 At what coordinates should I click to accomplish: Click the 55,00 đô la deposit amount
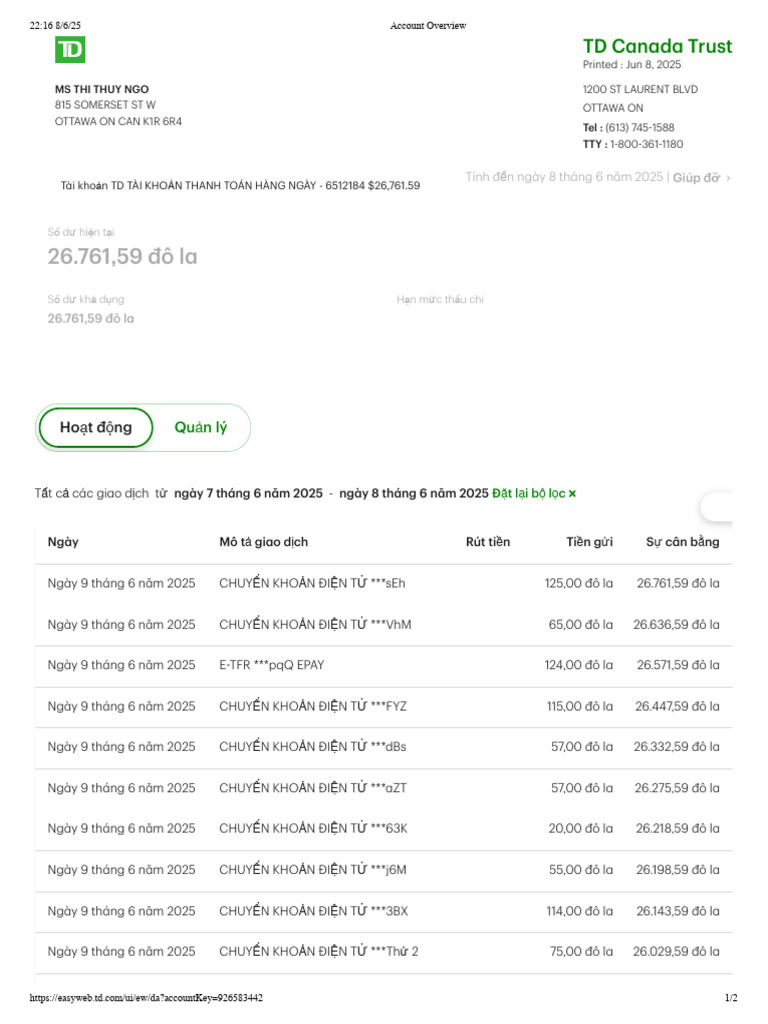581,871
